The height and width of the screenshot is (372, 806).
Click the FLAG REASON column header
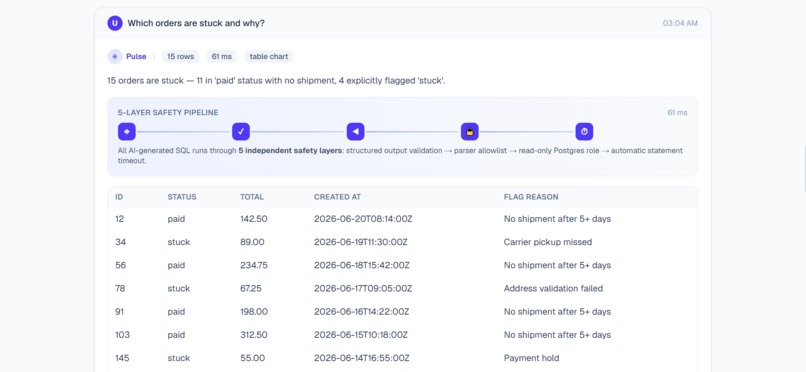531,197
